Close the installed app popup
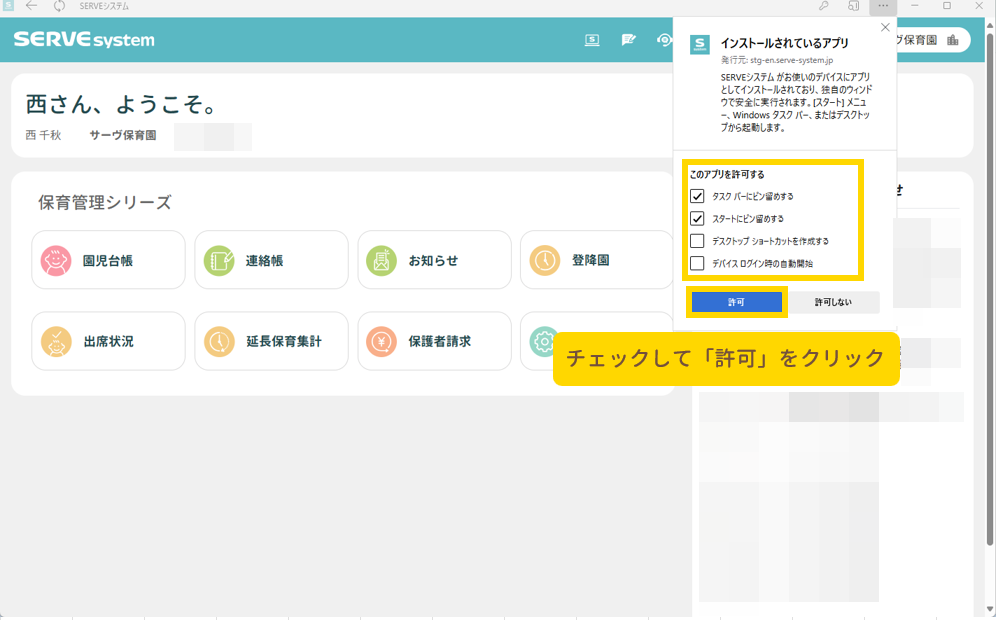 point(884,28)
